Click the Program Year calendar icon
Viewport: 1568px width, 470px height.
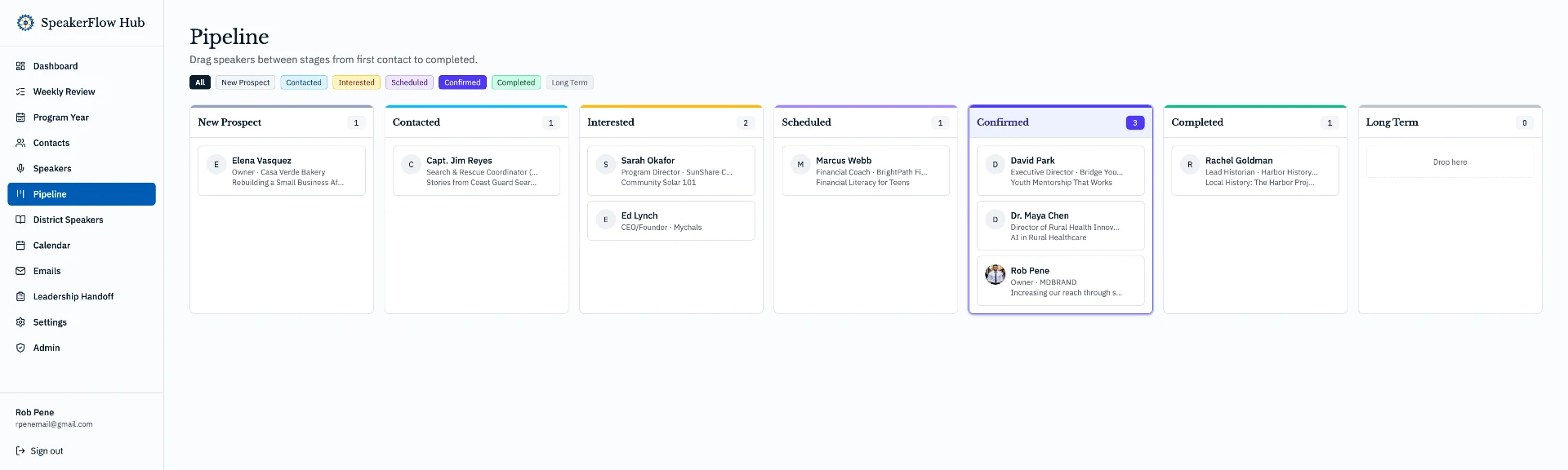click(x=20, y=117)
